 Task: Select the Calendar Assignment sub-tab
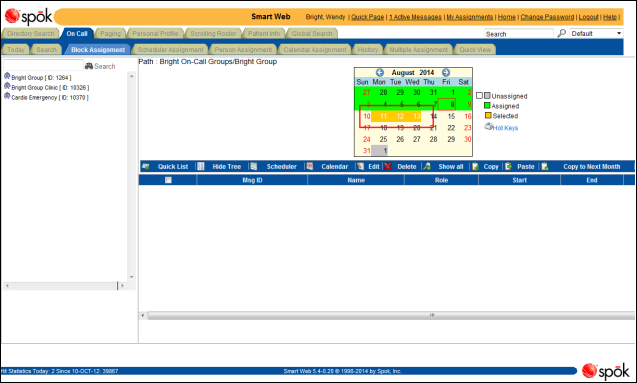(315, 50)
